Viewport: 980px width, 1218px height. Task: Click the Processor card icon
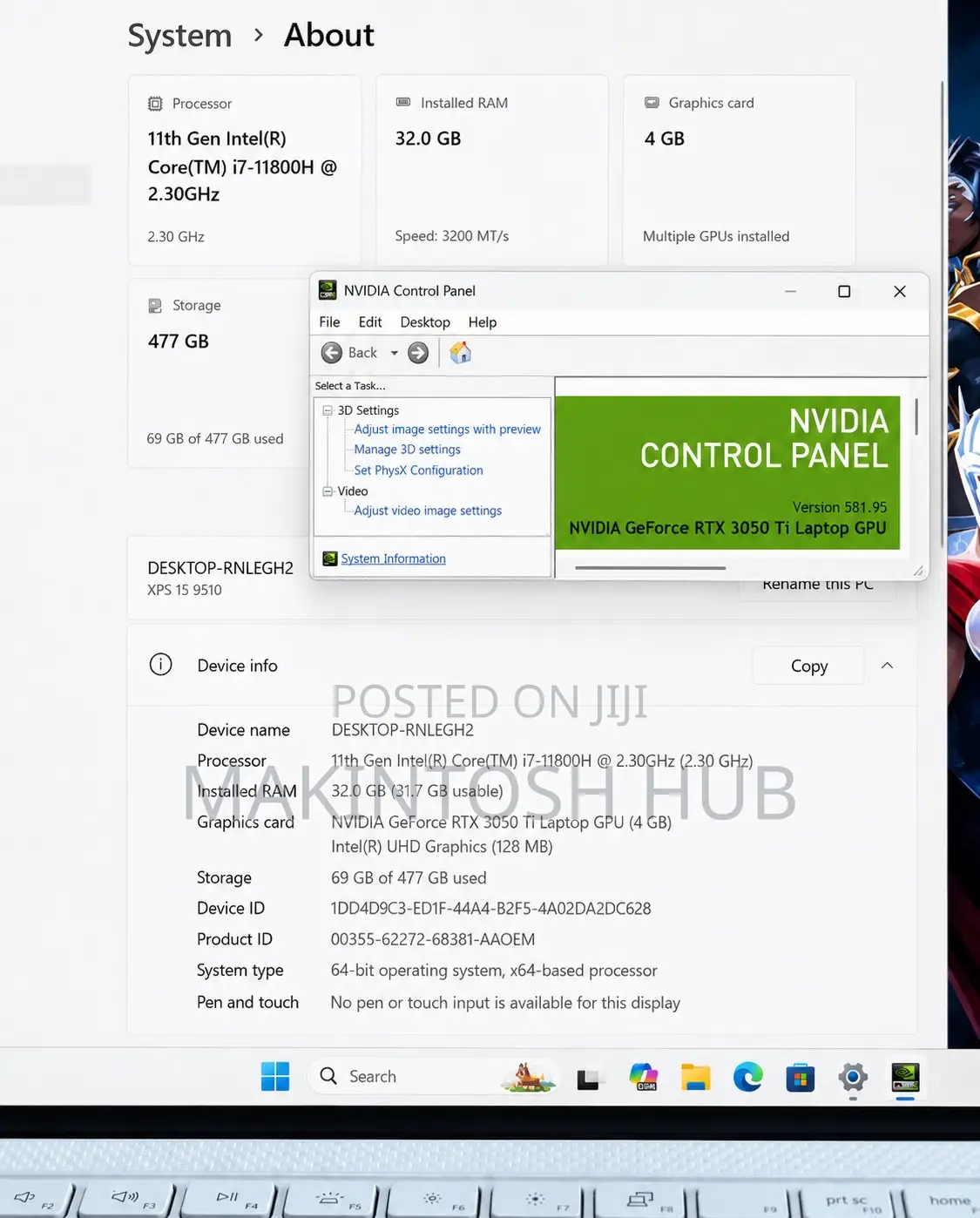coord(155,104)
